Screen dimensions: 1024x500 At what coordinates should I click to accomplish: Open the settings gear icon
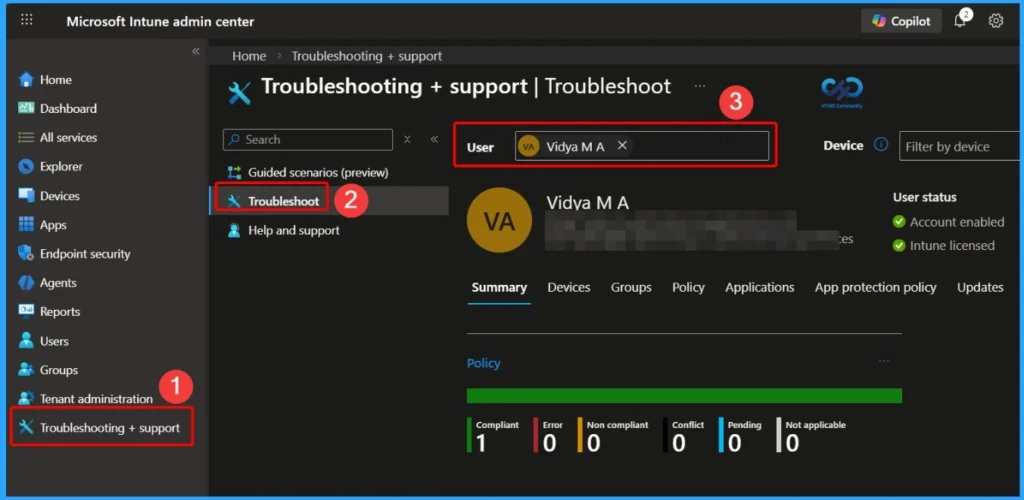point(995,21)
